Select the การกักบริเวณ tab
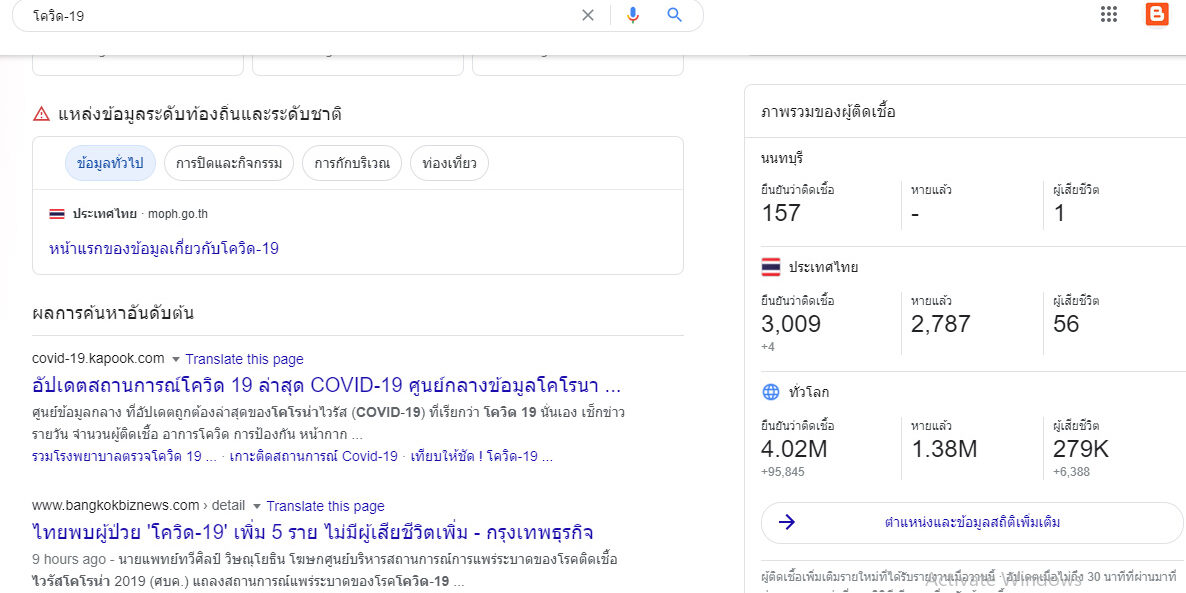Image resolution: width=1186 pixels, height=593 pixels. (x=351, y=163)
